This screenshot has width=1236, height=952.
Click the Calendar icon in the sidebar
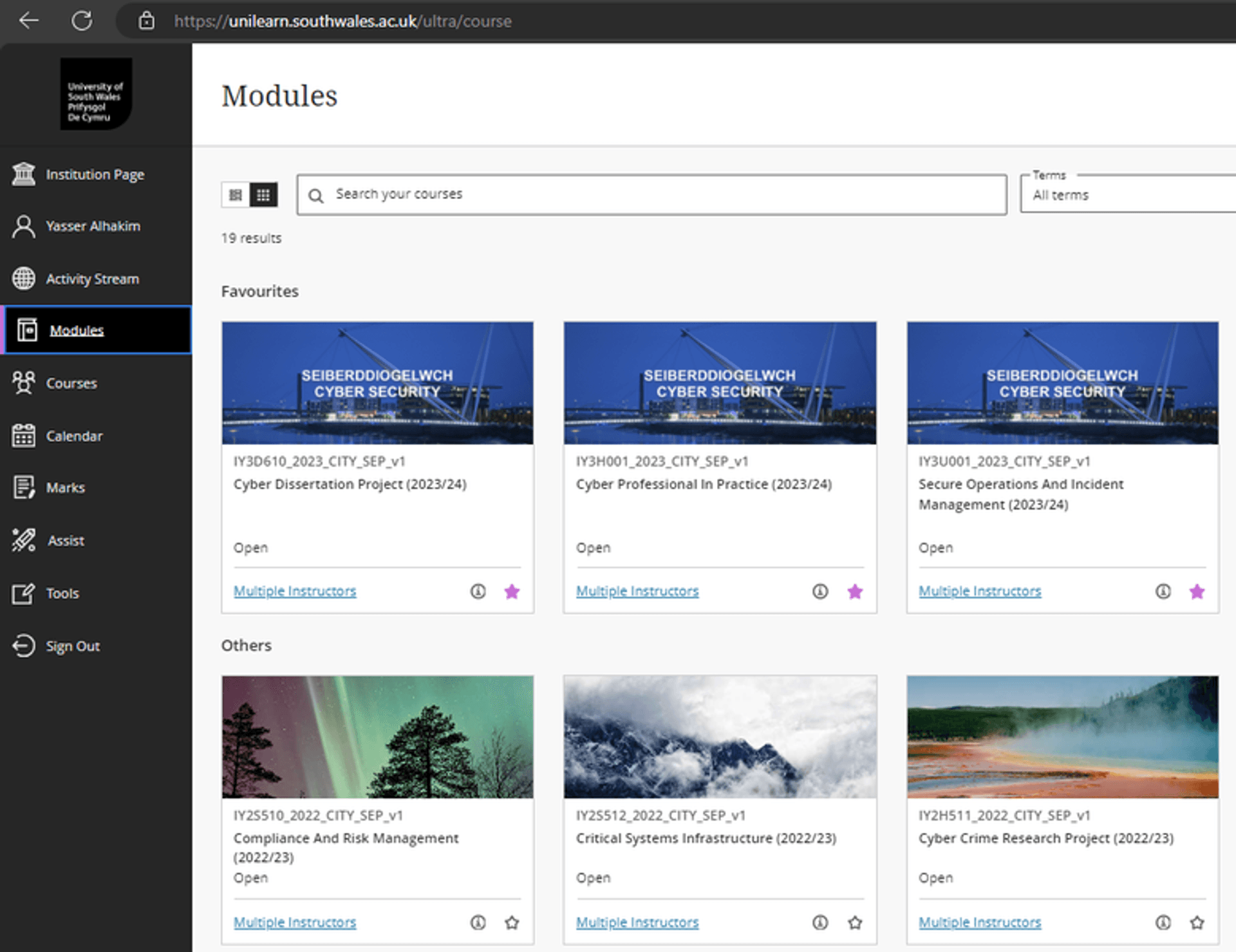pyautogui.click(x=24, y=436)
